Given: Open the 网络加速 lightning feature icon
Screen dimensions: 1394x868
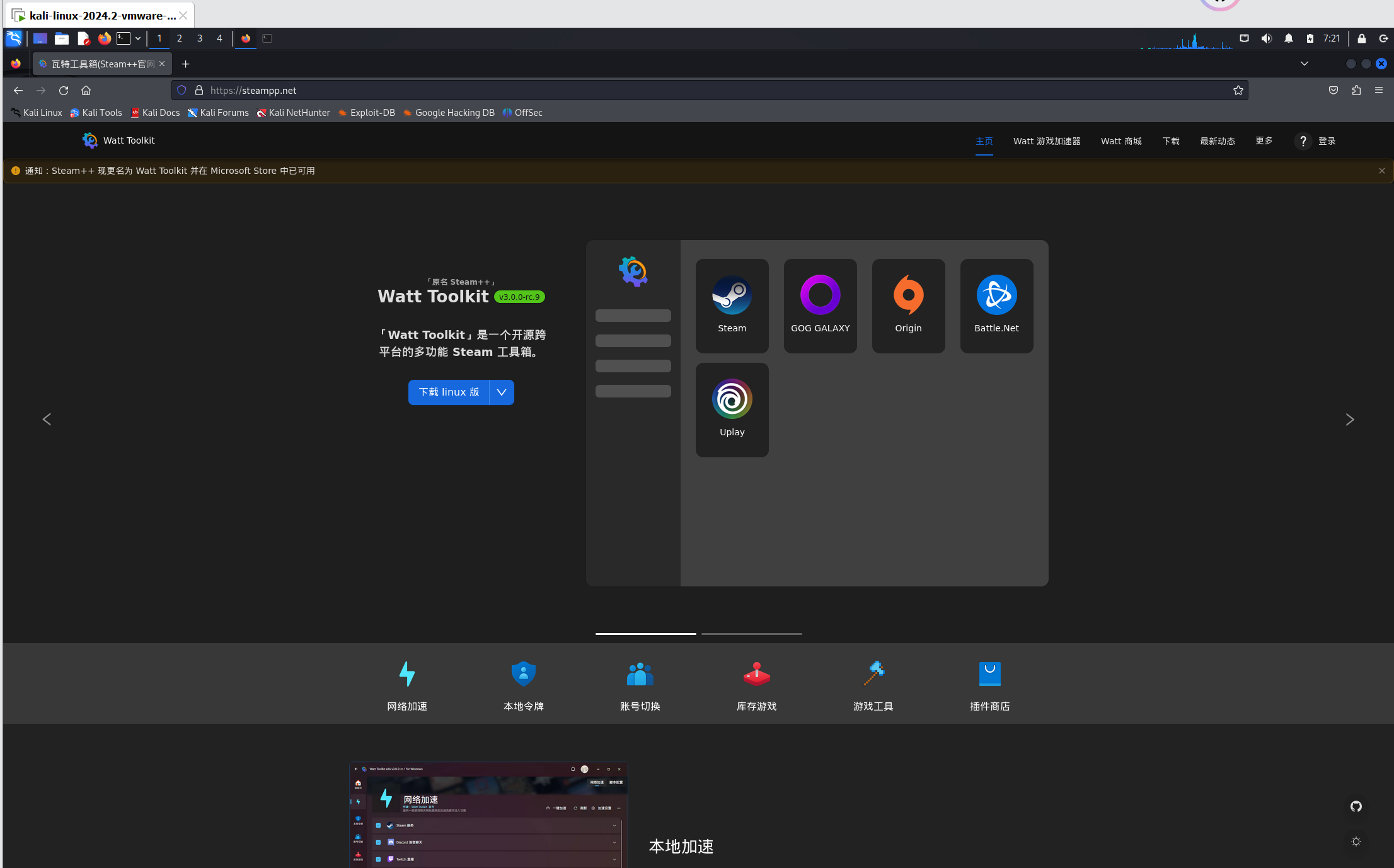Looking at the screenshot, I should pyautogui.click(x=407, y=674).
